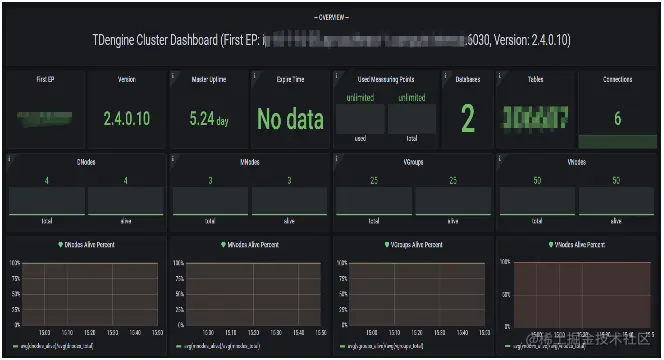
Task: Click the info icon on VGroups panel
Action: coord(337,158)
